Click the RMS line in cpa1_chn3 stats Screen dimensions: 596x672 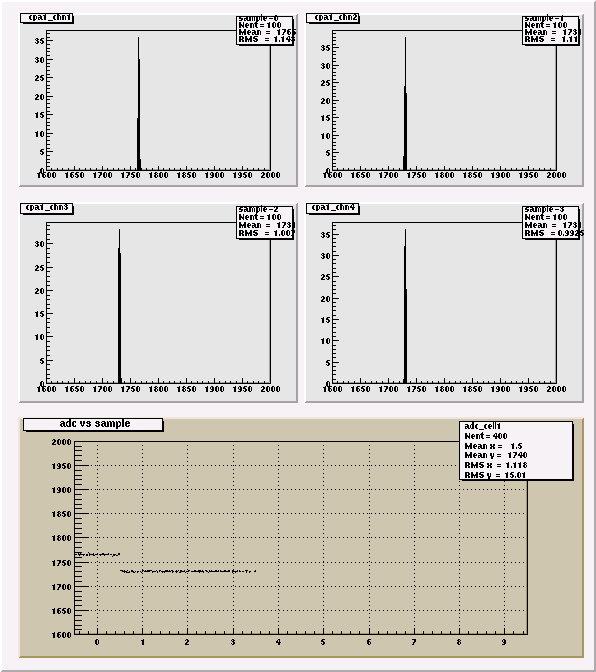click(266, 233)
